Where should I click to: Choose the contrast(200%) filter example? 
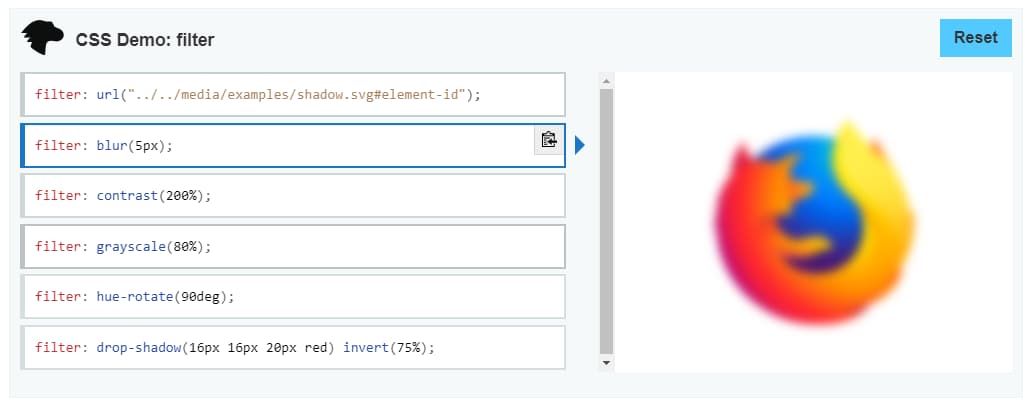[x=293, y=195]
